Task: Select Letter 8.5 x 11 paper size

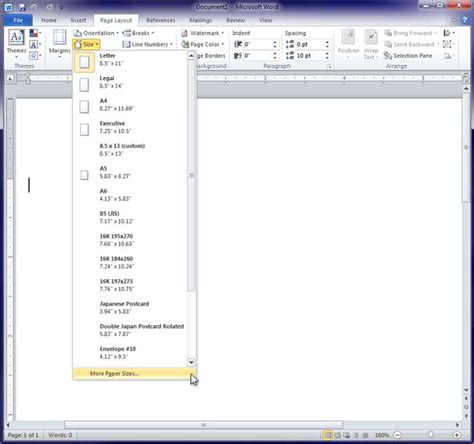Action: coord(130,62)
